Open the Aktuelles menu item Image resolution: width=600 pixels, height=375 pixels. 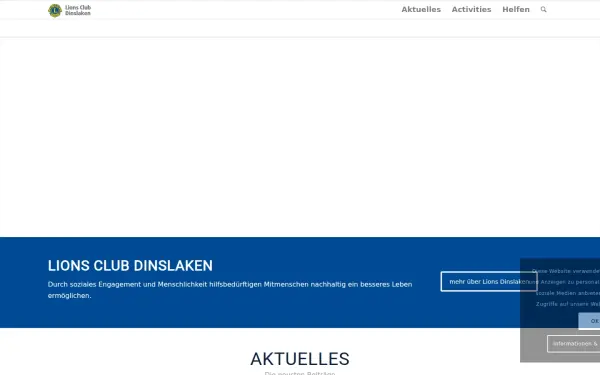pos(421,10)
